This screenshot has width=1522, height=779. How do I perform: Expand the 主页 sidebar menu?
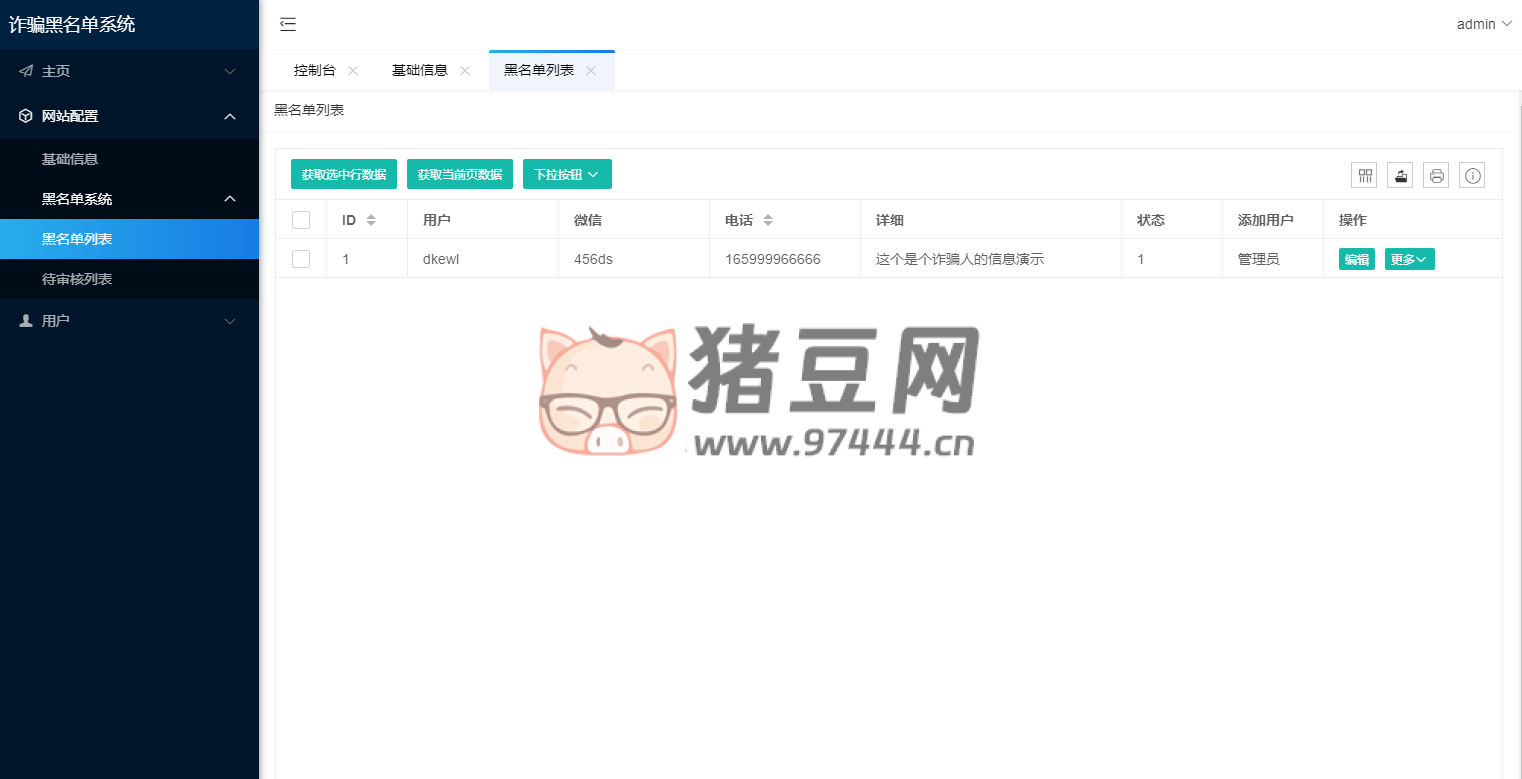(129, 71)
